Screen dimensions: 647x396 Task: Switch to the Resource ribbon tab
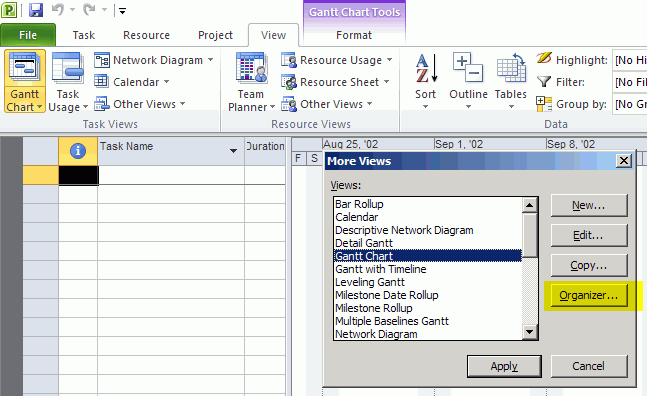click(146, 35)
